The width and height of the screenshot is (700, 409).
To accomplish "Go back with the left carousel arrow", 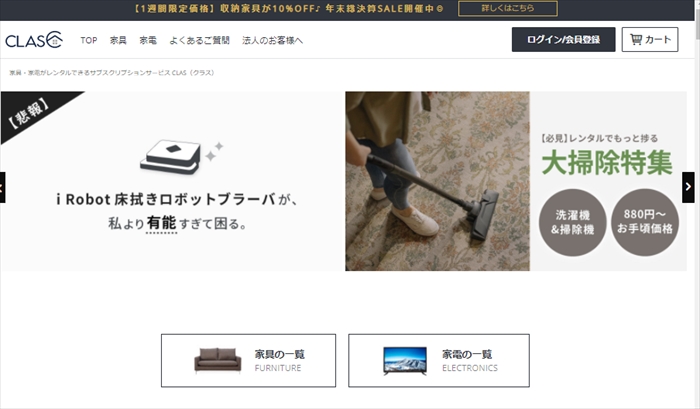I will (2, 188).
